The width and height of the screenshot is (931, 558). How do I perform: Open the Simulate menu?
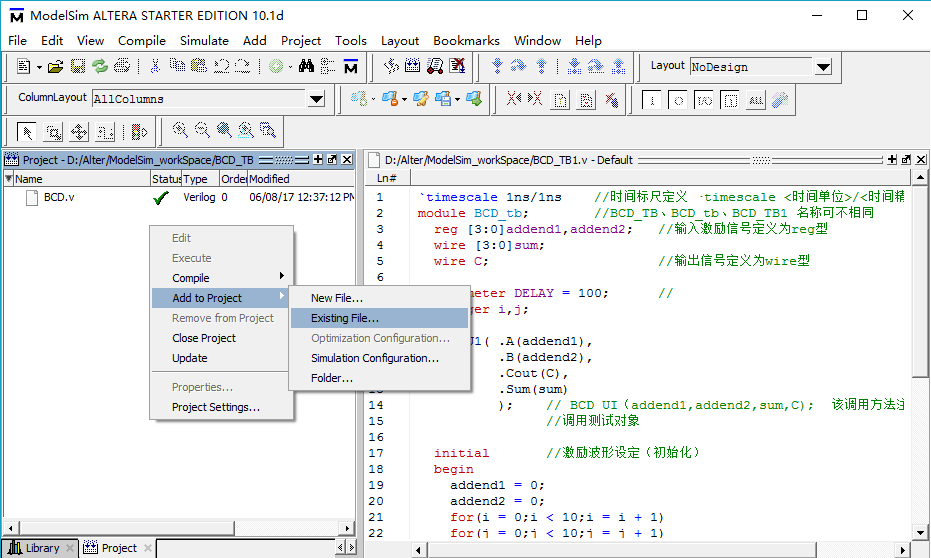[204, 40]
